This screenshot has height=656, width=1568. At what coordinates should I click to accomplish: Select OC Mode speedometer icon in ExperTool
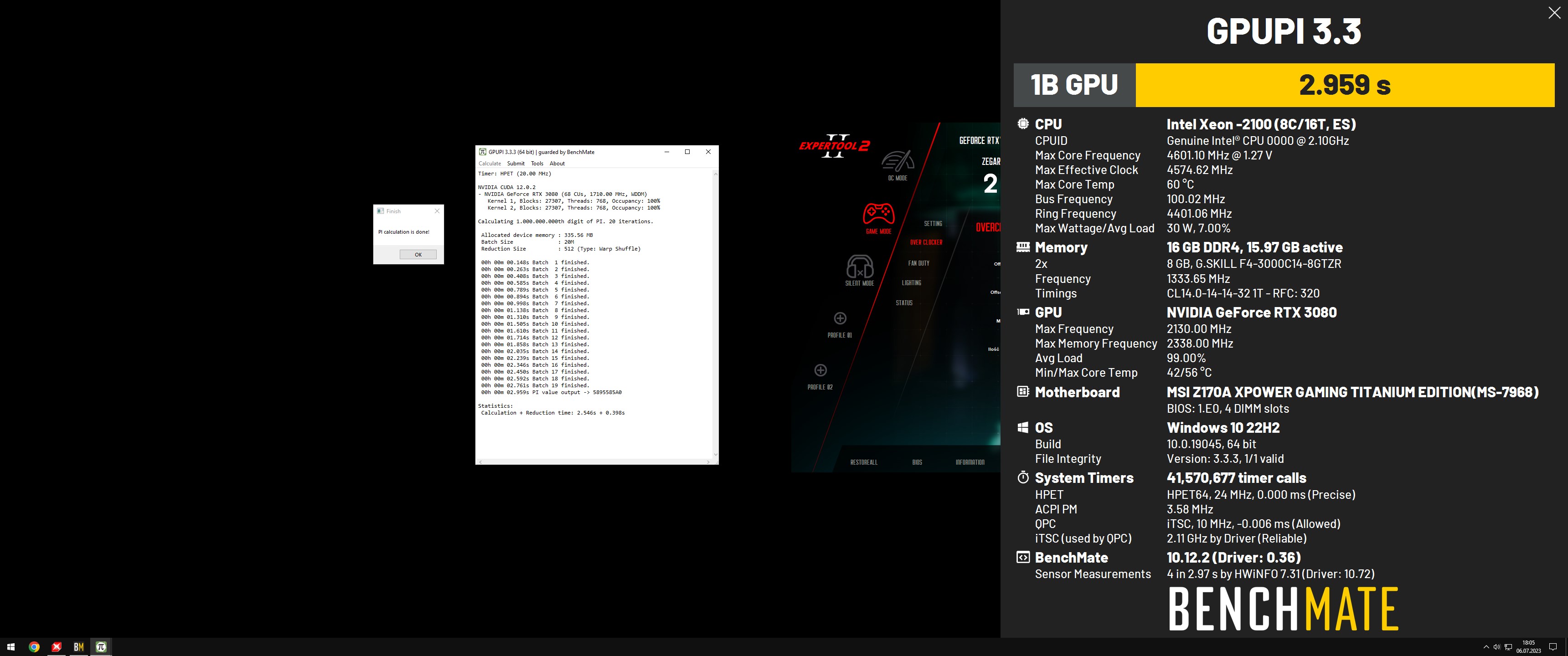tap(897, 161)
